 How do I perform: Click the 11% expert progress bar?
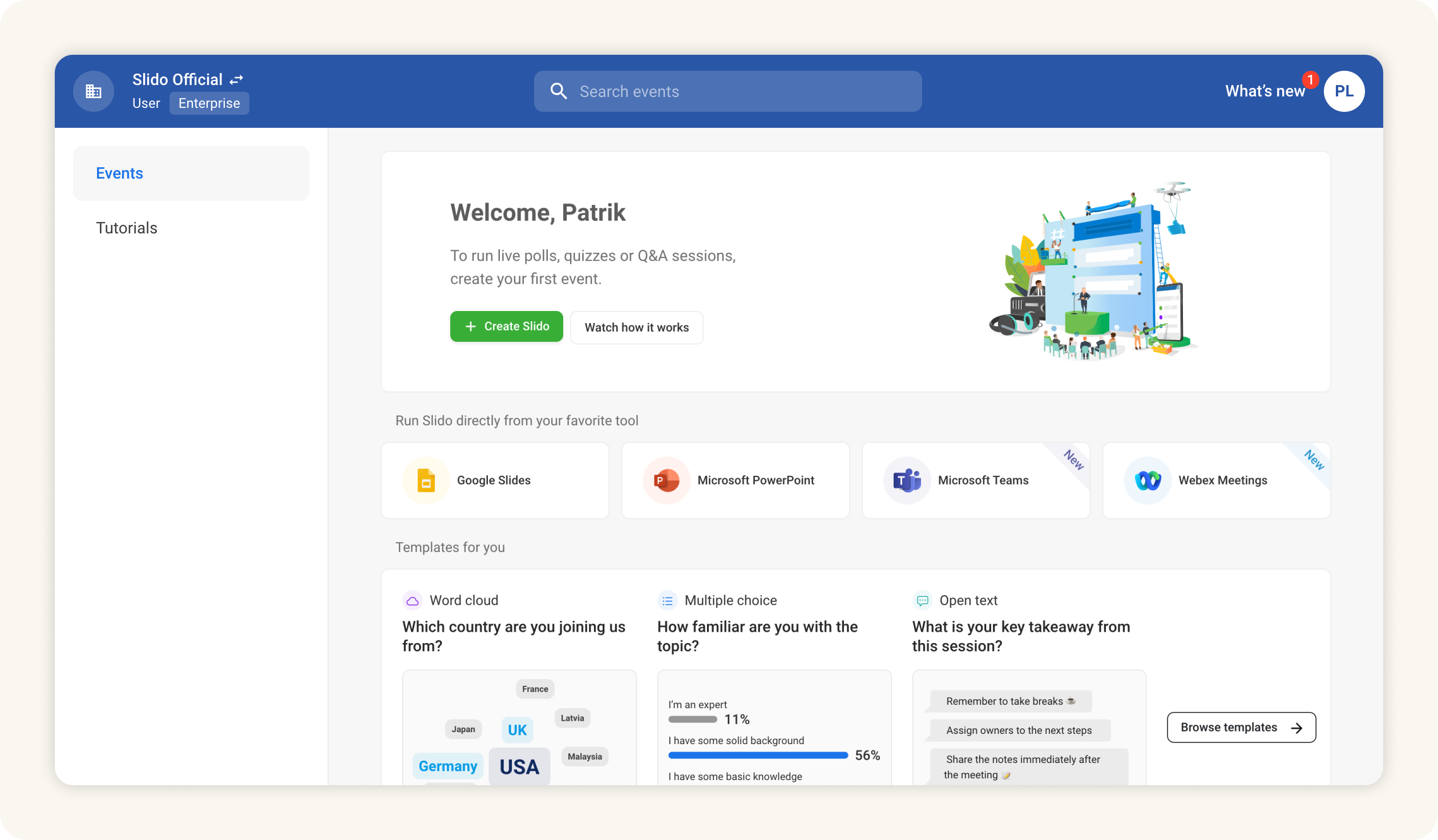tap(693, 720)
